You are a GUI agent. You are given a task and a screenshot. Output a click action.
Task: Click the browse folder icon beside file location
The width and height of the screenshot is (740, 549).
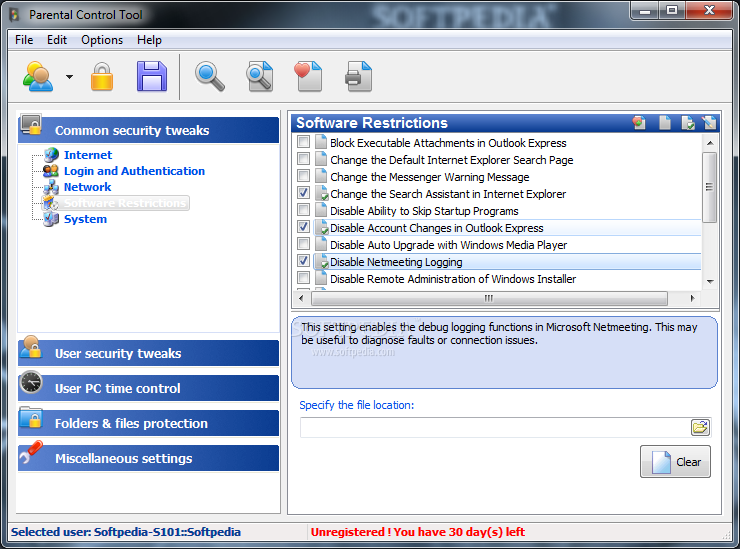click(700, 427)
